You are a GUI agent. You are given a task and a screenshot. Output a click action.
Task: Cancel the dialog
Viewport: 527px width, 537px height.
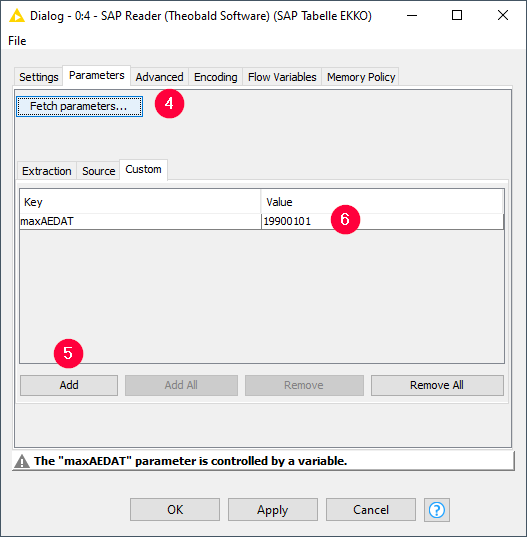point(371,510)
